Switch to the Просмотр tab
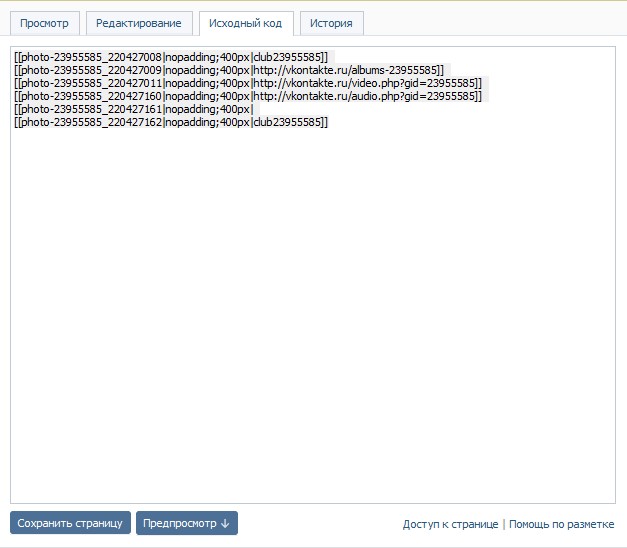 [44, 24]
